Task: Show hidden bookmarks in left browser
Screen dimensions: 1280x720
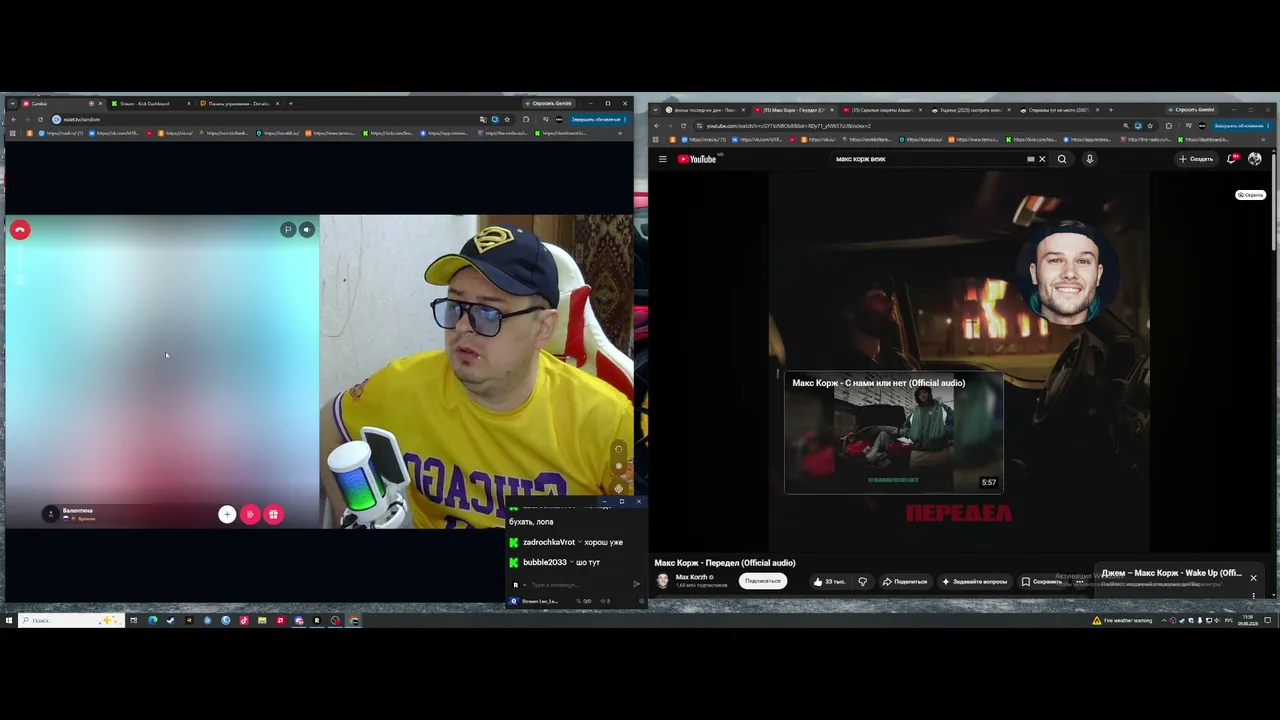Action: tap(620, 133)
